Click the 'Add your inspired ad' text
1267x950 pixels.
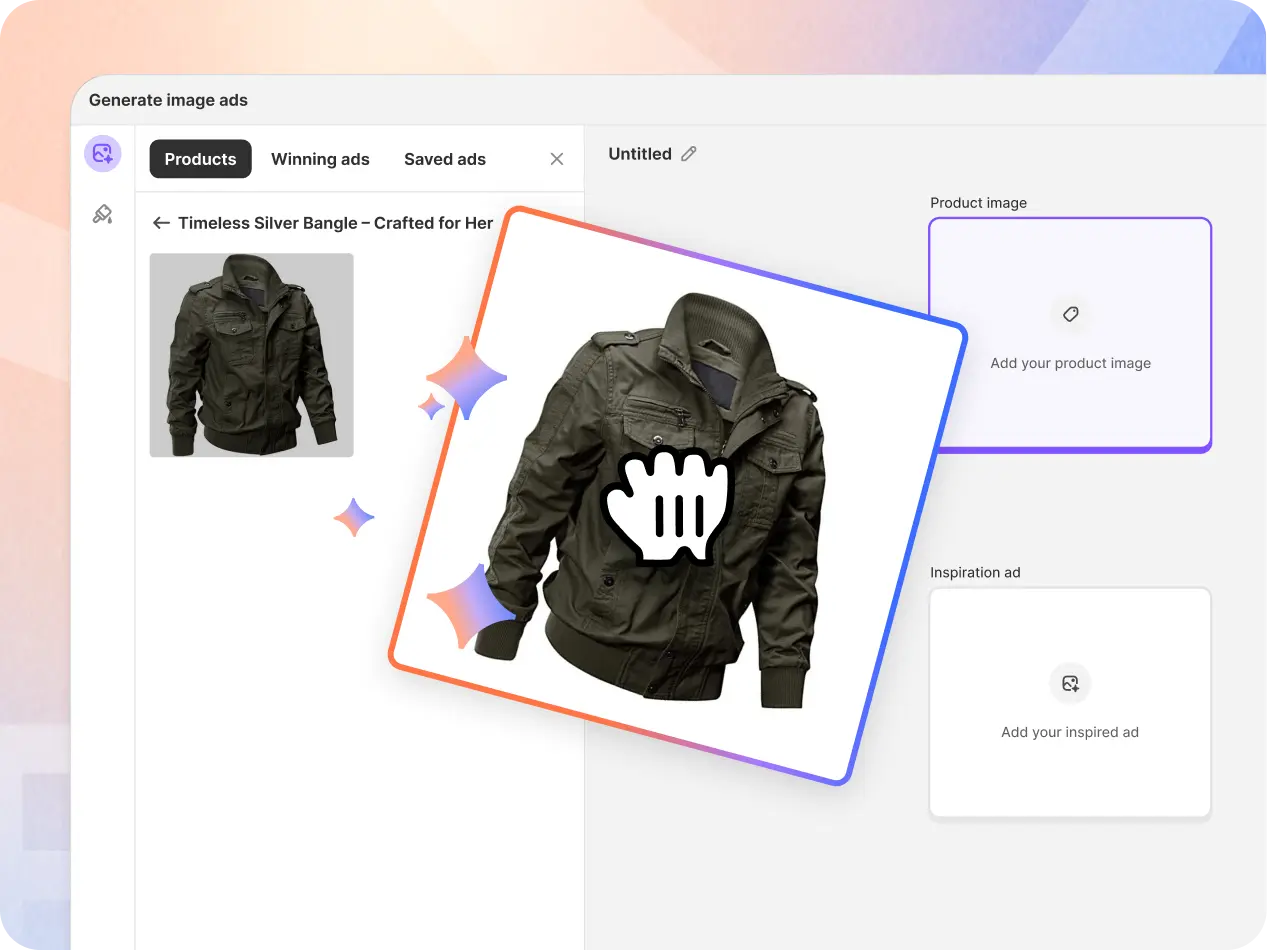[1070, 732]
